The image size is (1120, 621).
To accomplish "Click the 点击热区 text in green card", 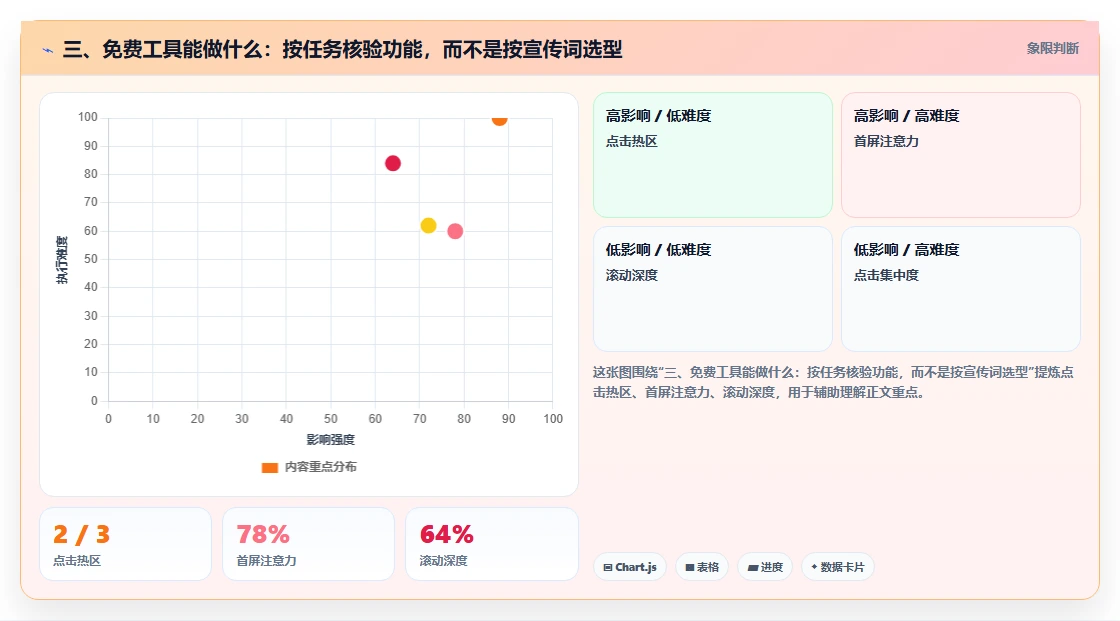I will [x=631, y=141].
